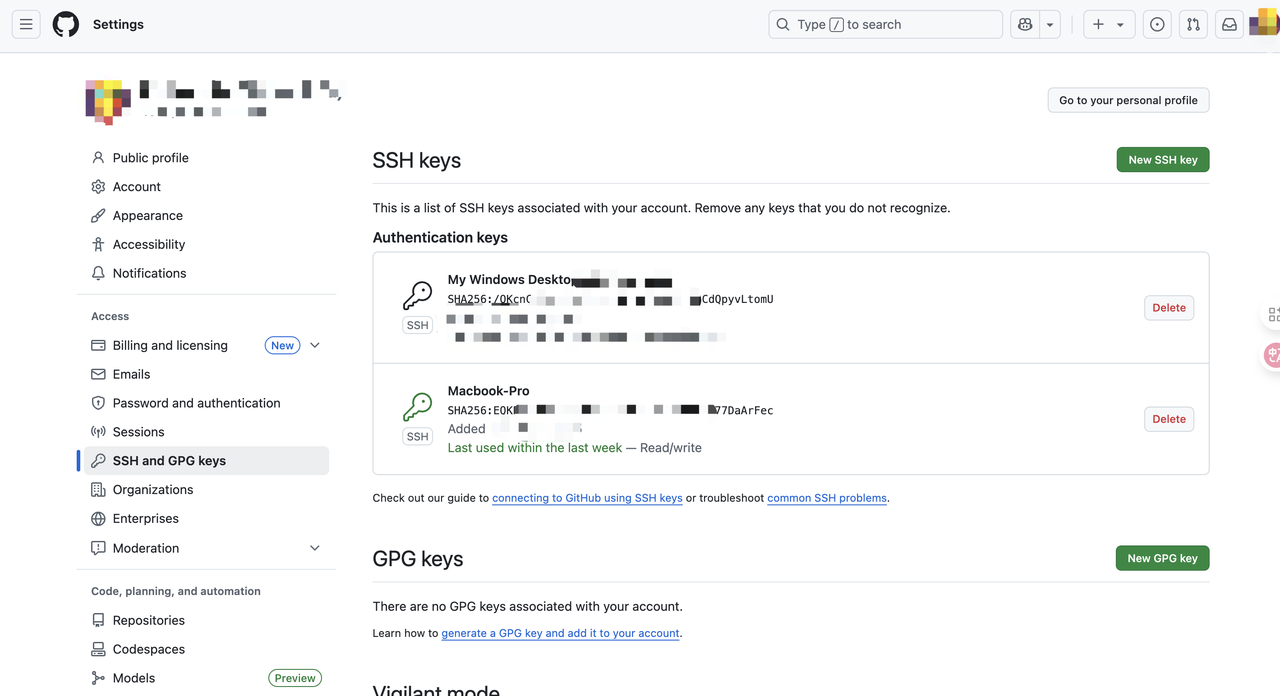The image size is (1280, 696).
Task: Delete the Macbook-Pro SSH key
Action: pos(1168,419)
